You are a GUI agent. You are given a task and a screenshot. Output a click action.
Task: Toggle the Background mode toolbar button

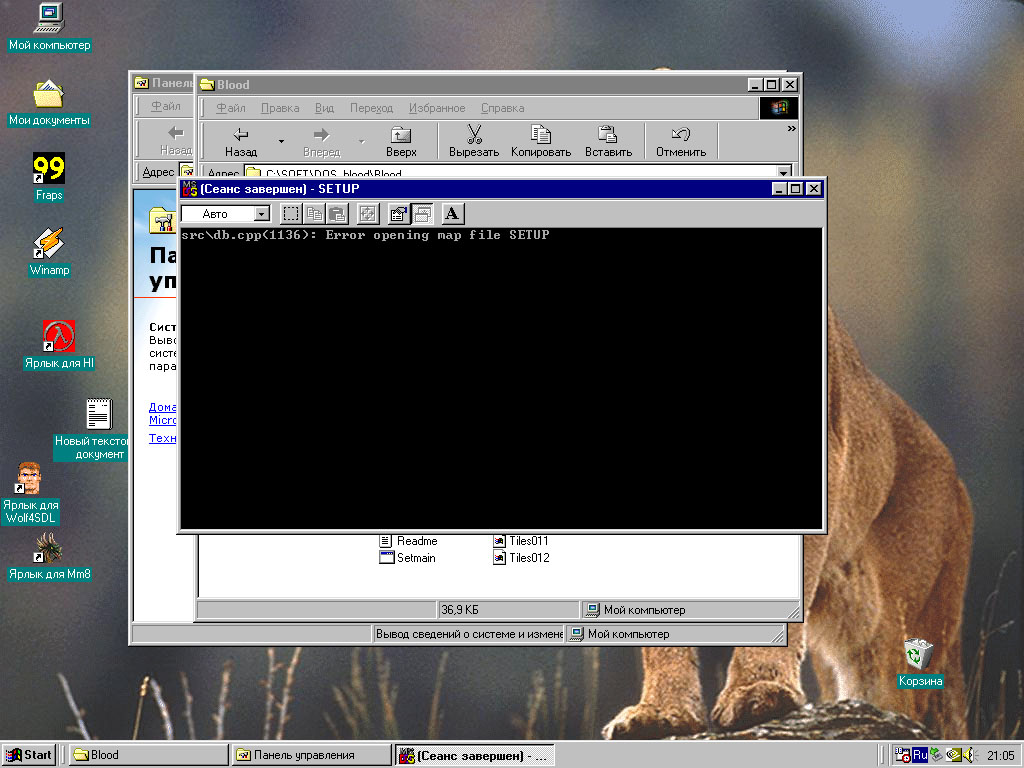point(422,213)
